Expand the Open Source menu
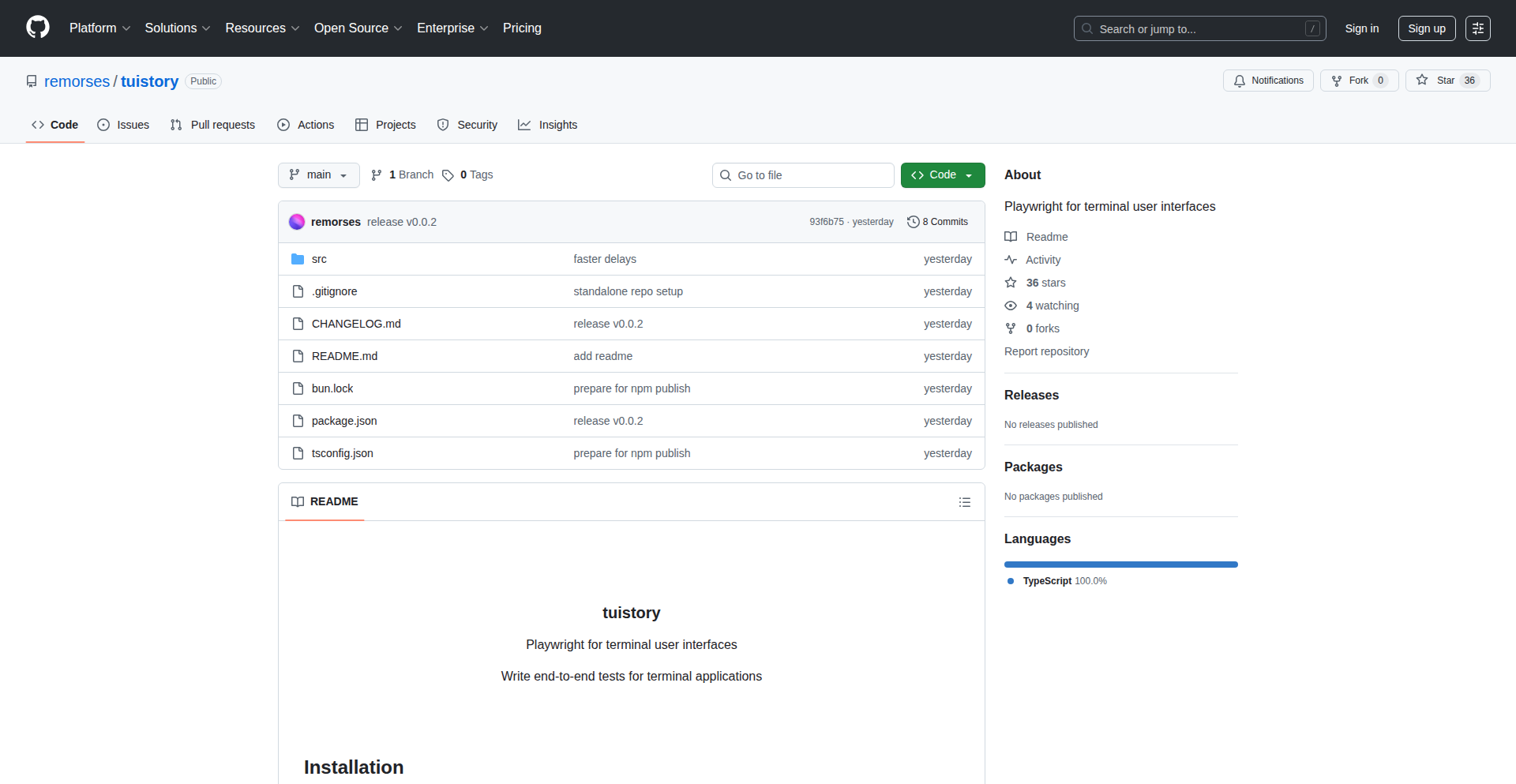Screen dimensions: 1516x784 pos(358,28)
